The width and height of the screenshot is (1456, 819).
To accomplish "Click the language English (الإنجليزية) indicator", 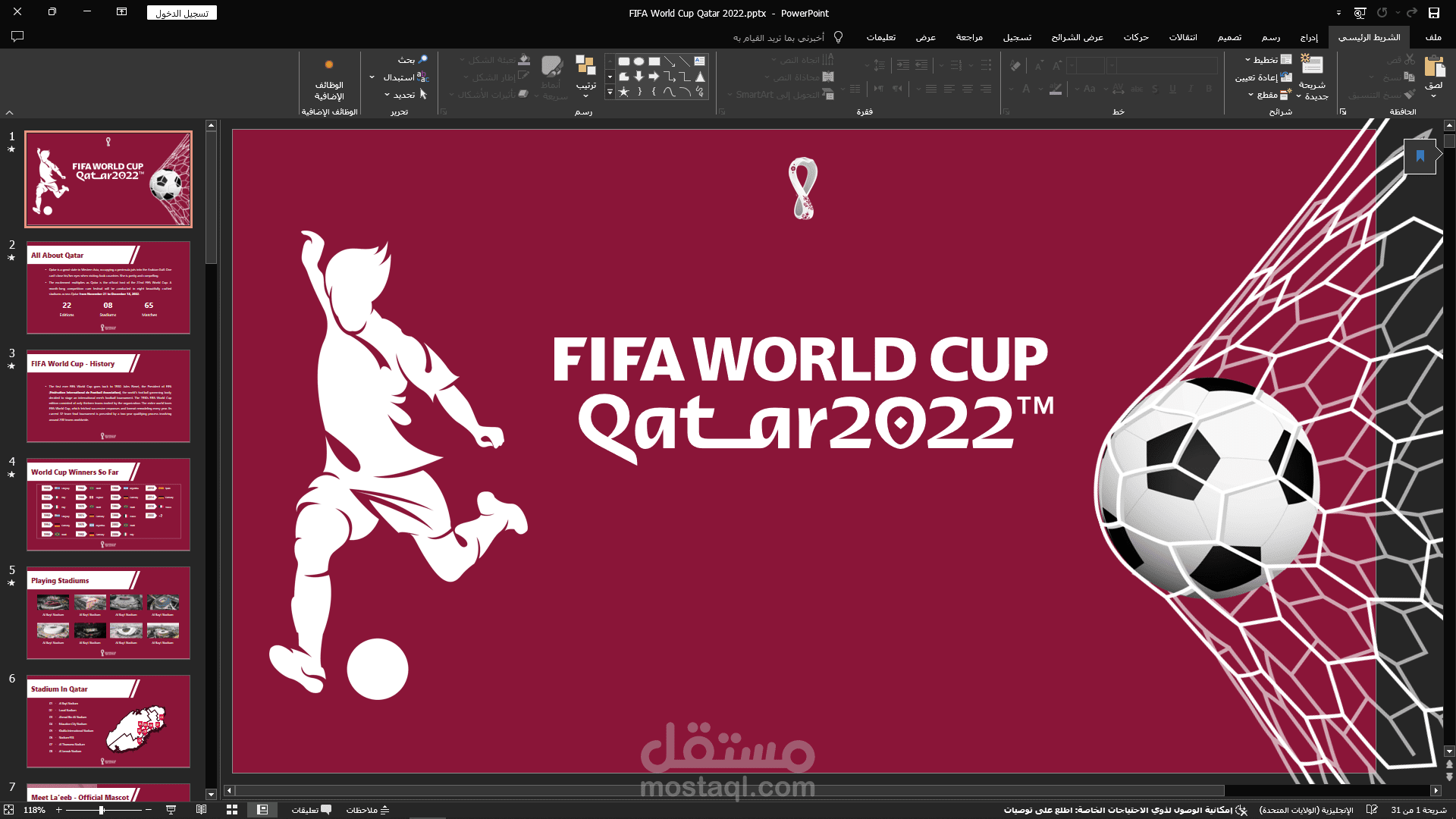I will click(1306, 810).
